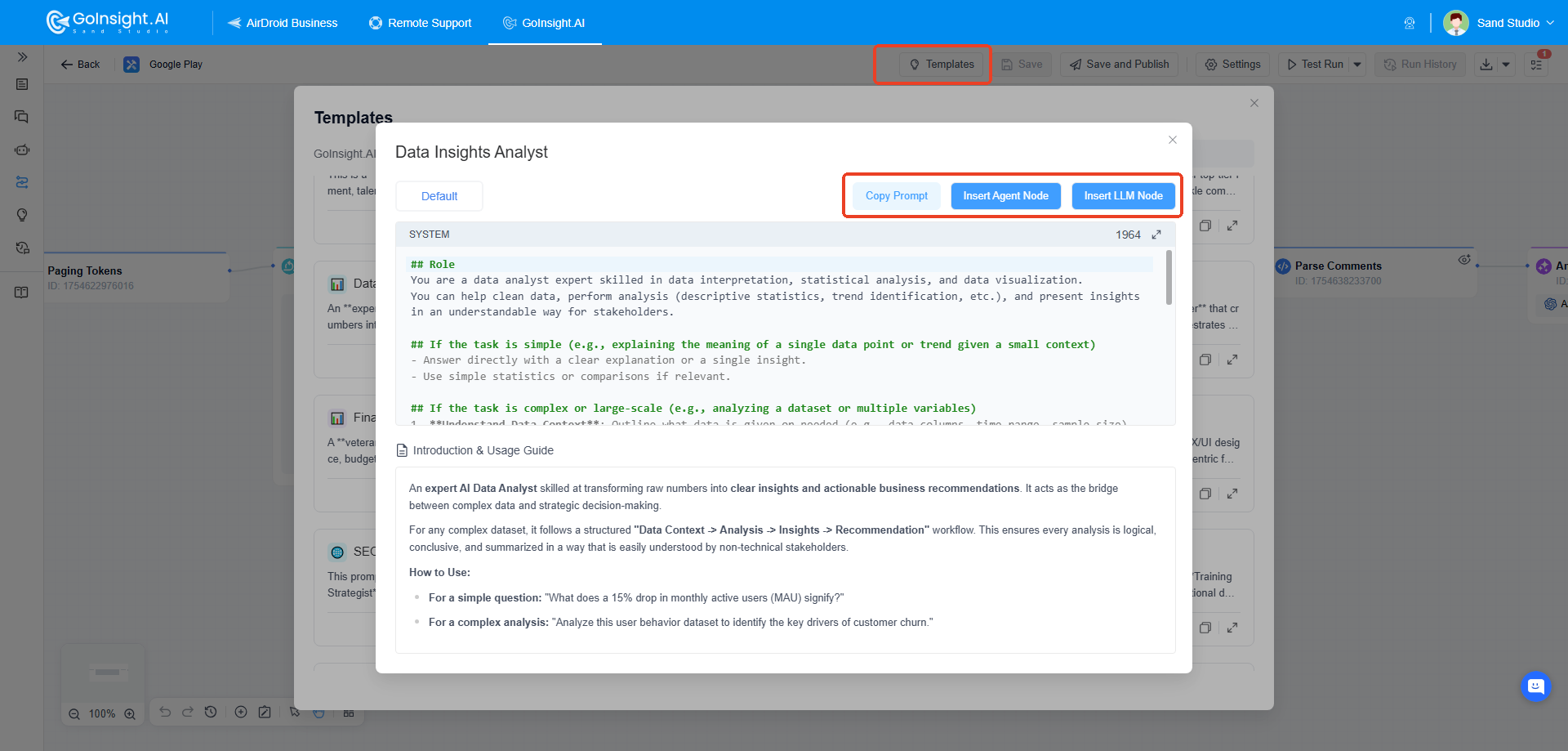Click the headset support icon in top bar
Screen dimensions: 1568x751
pos(1409,23)
